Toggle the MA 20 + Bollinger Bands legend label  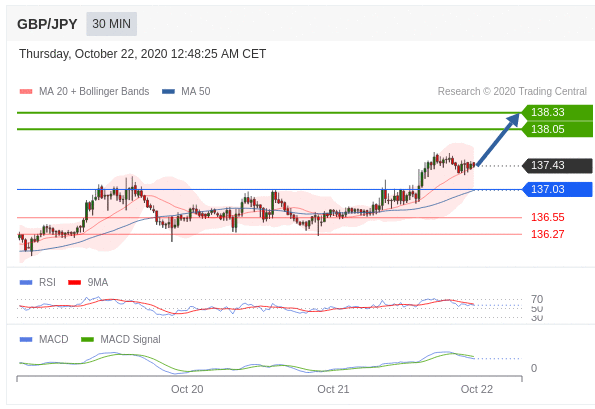coord(94,91)
